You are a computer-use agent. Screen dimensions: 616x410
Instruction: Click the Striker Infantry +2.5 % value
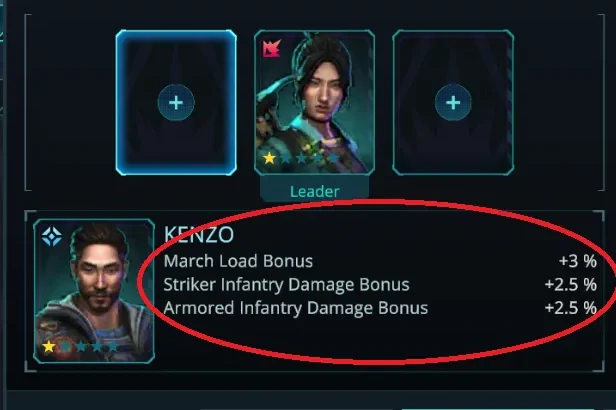571,285
